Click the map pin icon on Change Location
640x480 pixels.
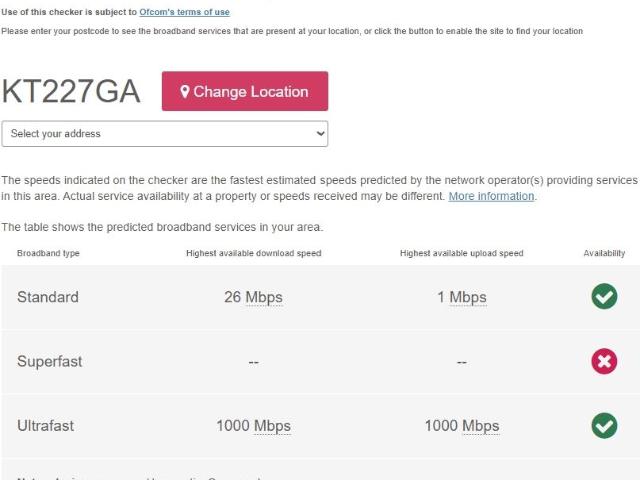pos(185,92)
